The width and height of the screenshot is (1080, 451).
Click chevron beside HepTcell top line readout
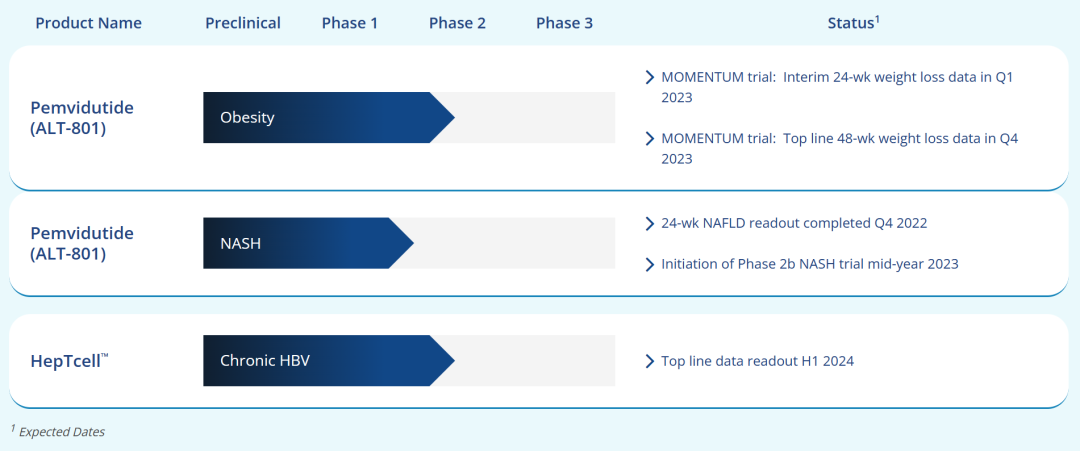pyautogui.click(x=651, y=361)
